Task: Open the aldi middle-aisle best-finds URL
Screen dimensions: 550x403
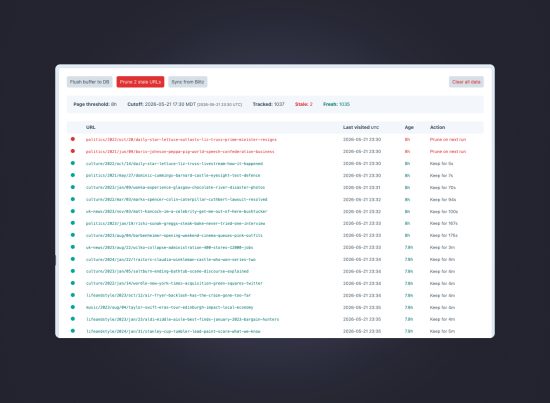Action: click(182, 319)
